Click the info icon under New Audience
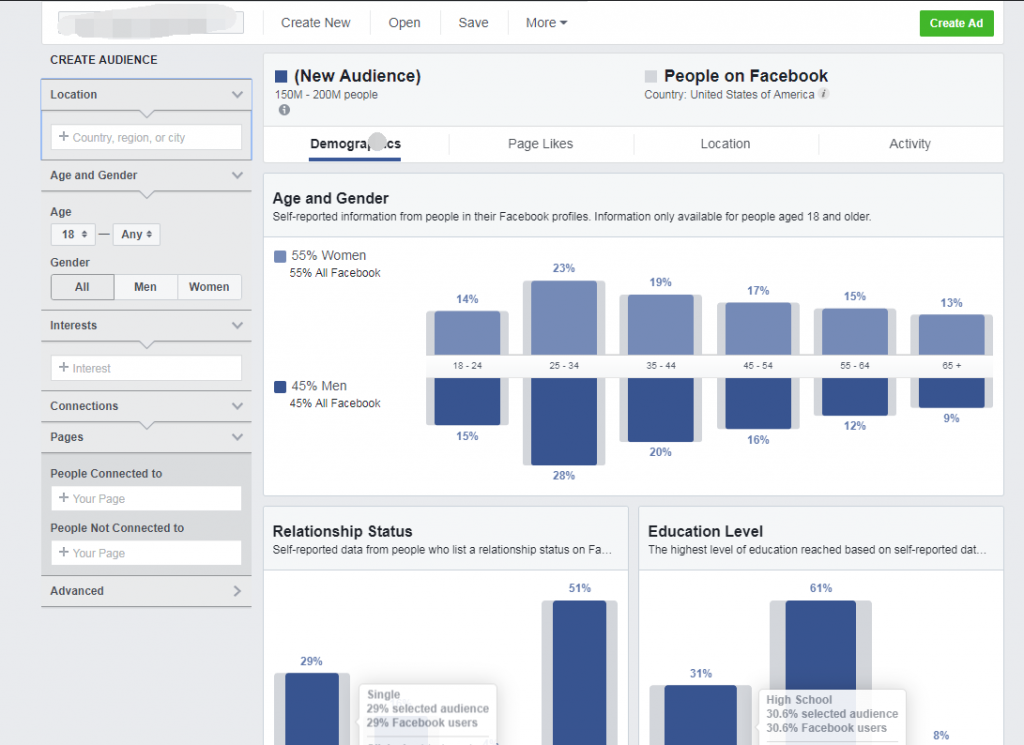Screen dimensions: 1024x745 tap(284, 110)
